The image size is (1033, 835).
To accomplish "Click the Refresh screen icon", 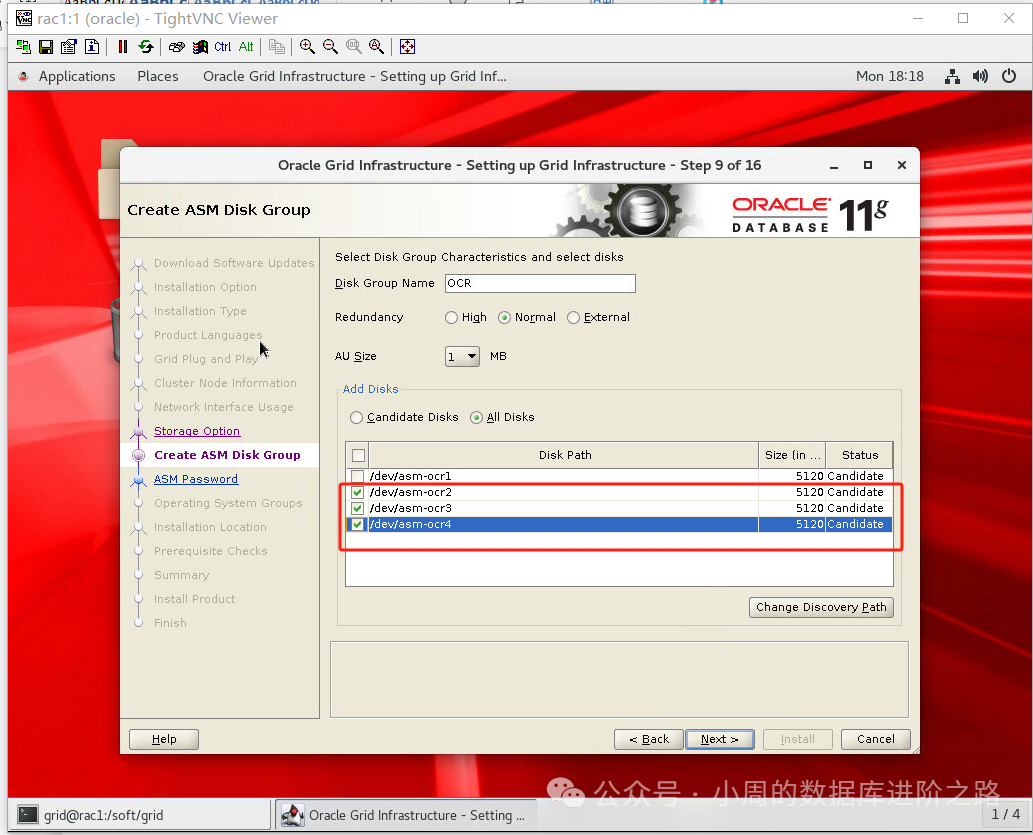I will (x=146, y=47).
